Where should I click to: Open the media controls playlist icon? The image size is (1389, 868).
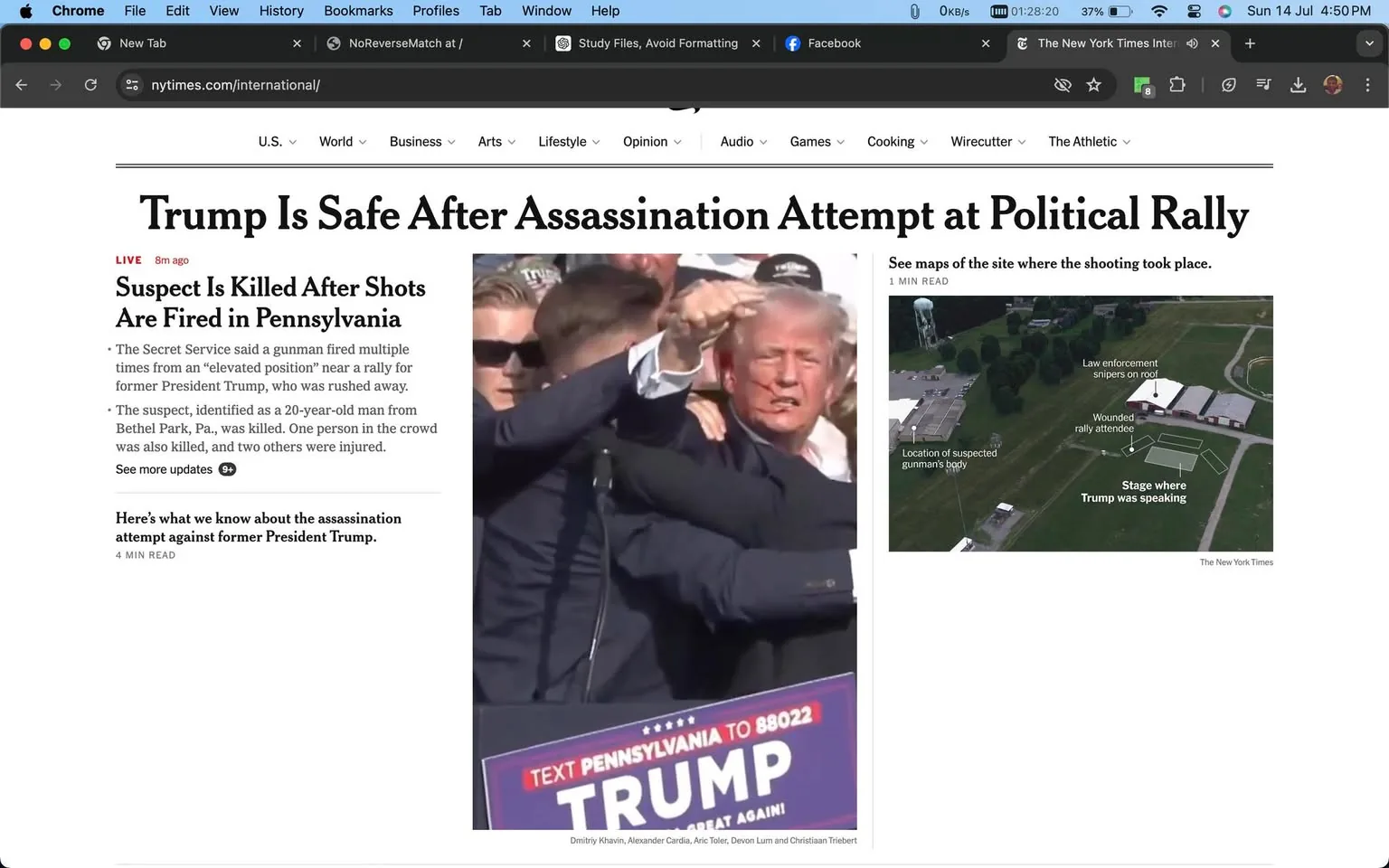click(x=1262, y=84)
